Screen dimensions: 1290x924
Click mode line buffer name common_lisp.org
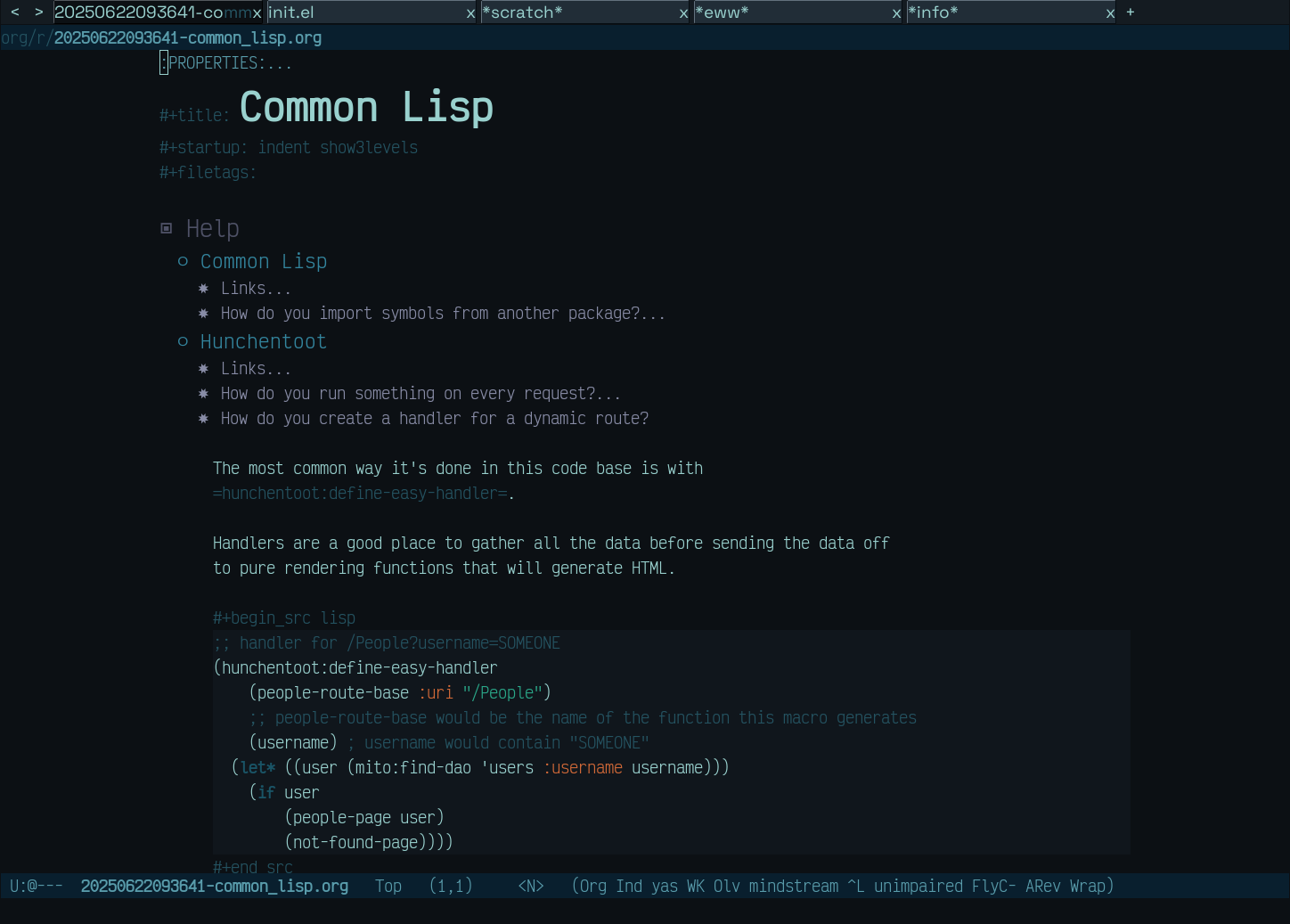click(x=215, y=887)
